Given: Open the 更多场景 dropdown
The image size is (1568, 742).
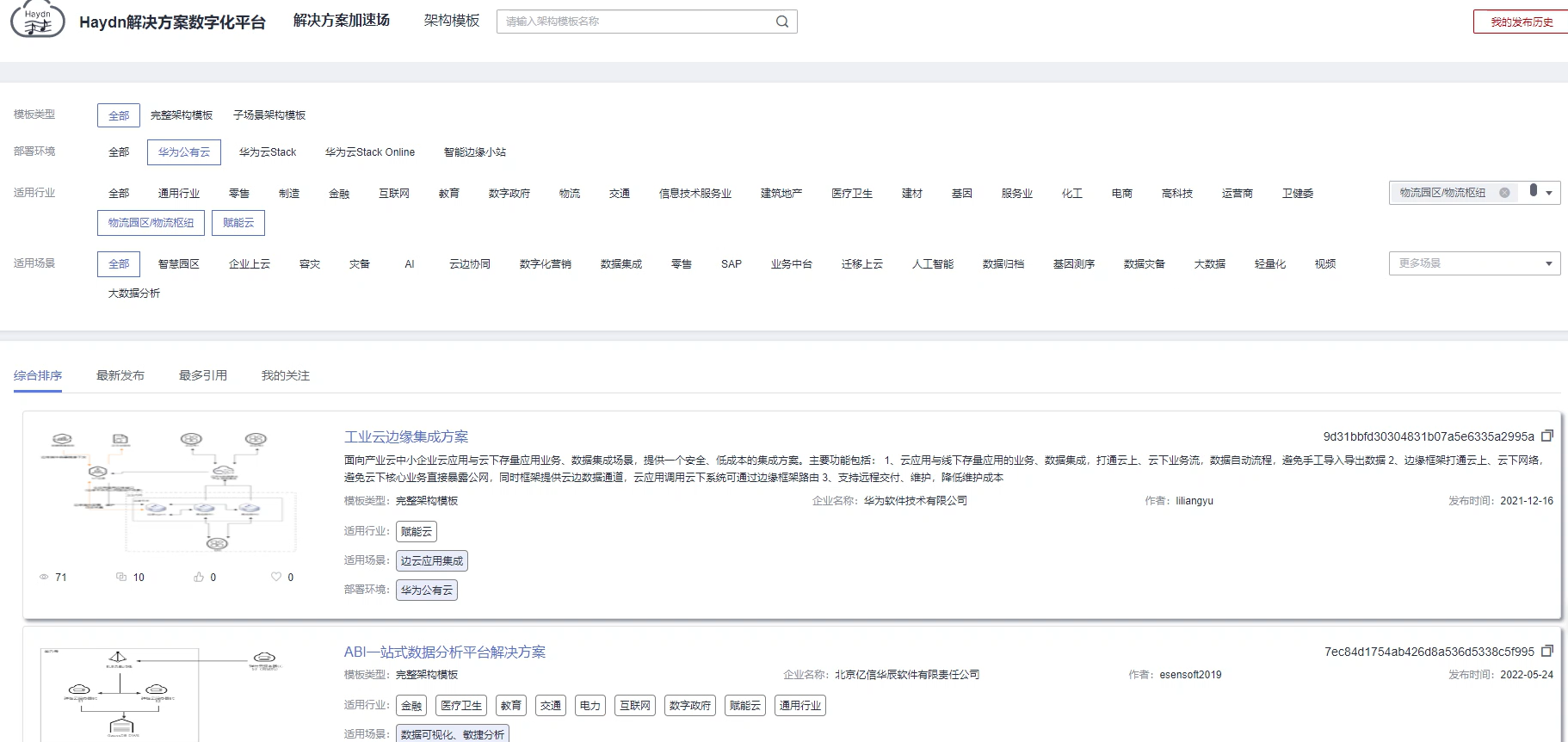Looking at the screenshot, I should tap(1475, 263).
